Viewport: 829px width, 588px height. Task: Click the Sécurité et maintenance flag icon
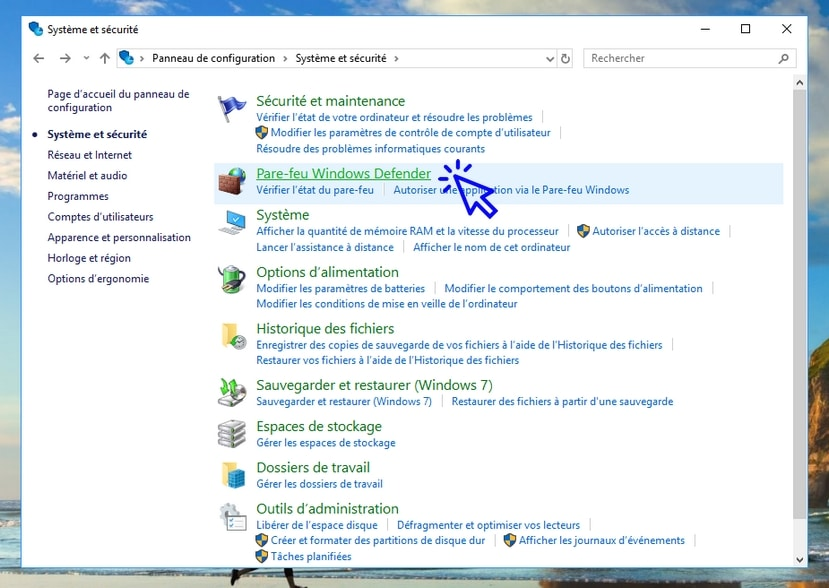pyautogui.click(x=232, y=108)
